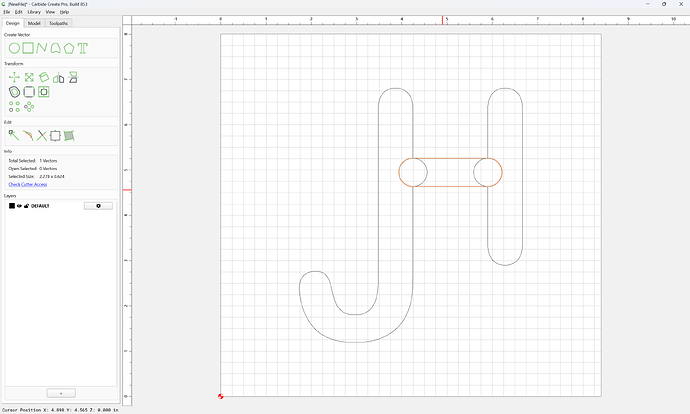The image size is (690, 414).
Task: Click the DEFAULT layer black color swatch
Action: click(x=12, y=206)
